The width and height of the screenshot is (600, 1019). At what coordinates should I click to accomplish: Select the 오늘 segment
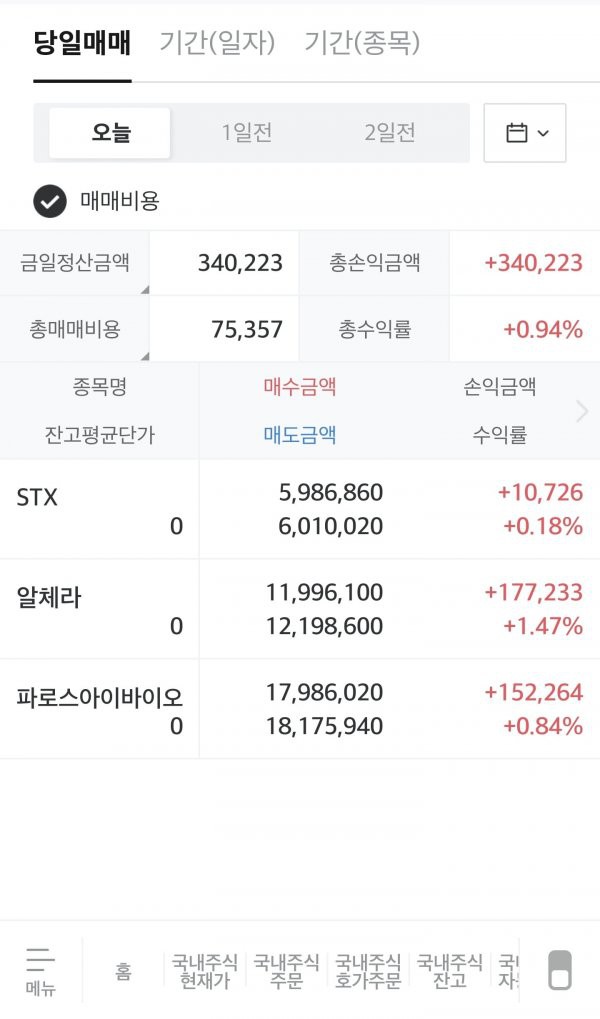point(110,133)
